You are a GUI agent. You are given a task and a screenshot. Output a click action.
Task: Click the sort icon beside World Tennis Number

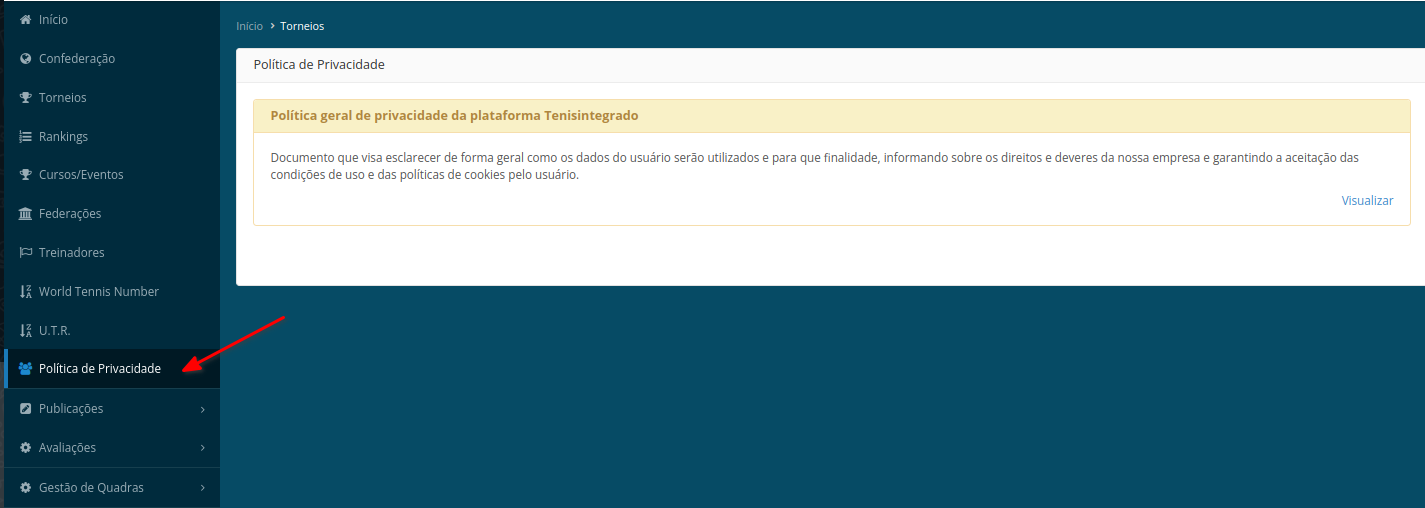(26, 292)
